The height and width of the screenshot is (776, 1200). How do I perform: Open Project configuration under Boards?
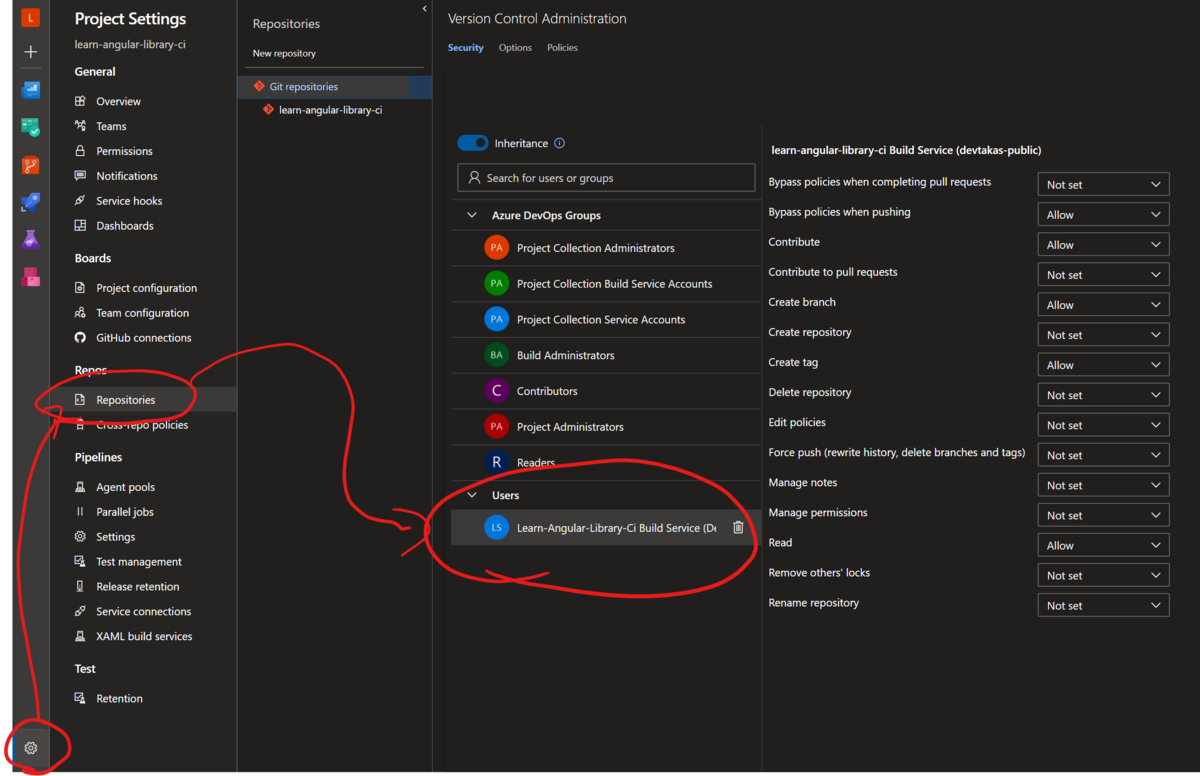146,288
